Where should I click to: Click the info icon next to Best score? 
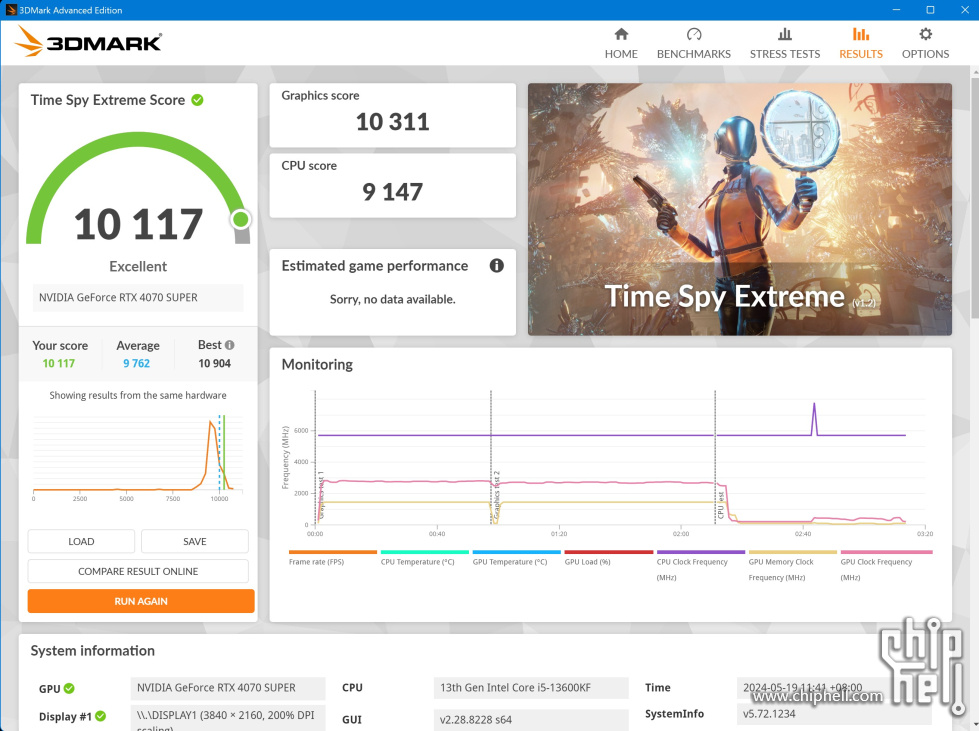click(x=230, y=345)
